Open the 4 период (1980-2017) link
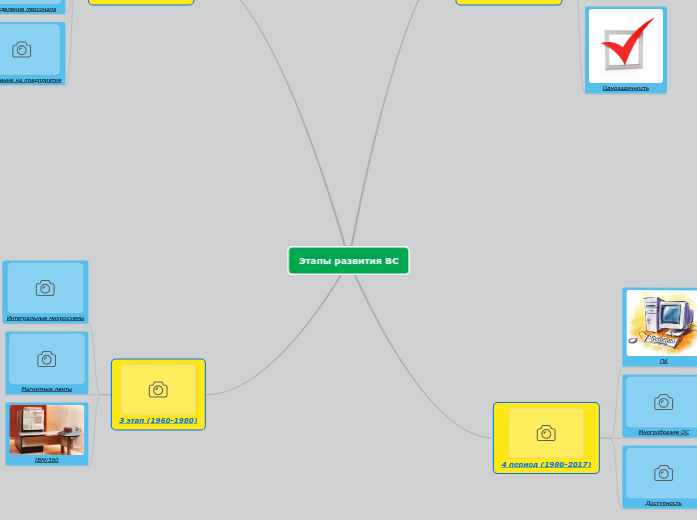Image resolution: width=697 pixels, height=520 pixels. pyautogui.click(x=546, y=465)
